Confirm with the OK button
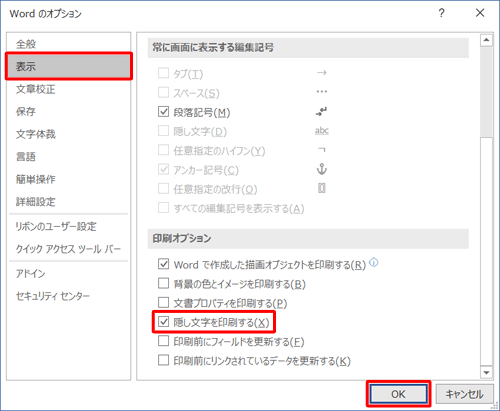500x411 pixels. click(x=398, y=394)
